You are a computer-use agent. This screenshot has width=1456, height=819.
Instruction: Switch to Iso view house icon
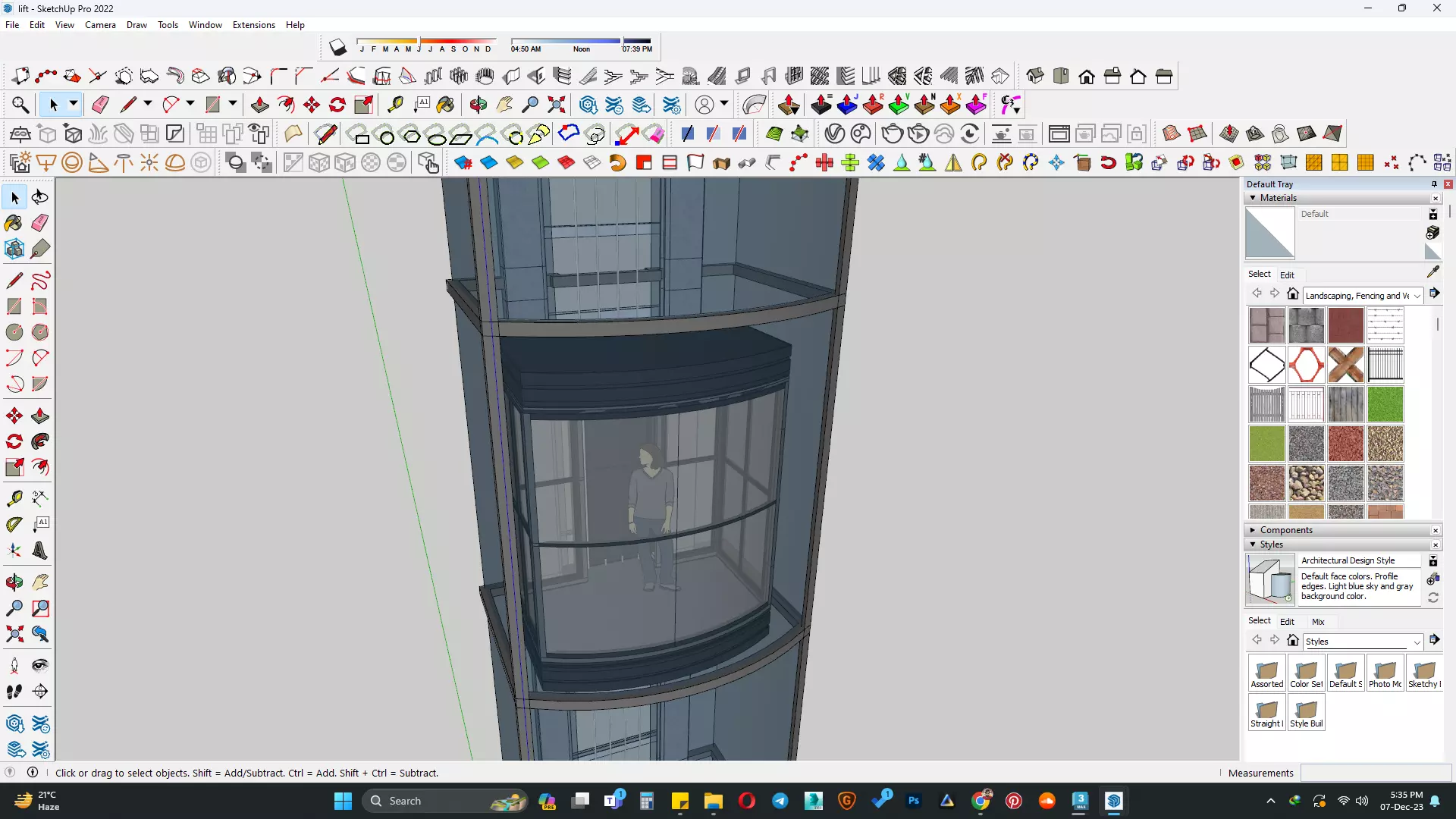(x=1035, y=77)
